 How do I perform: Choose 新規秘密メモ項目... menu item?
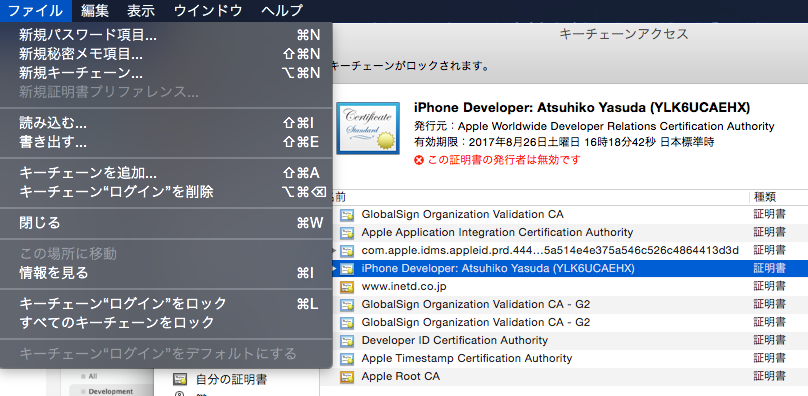[166, 54]
